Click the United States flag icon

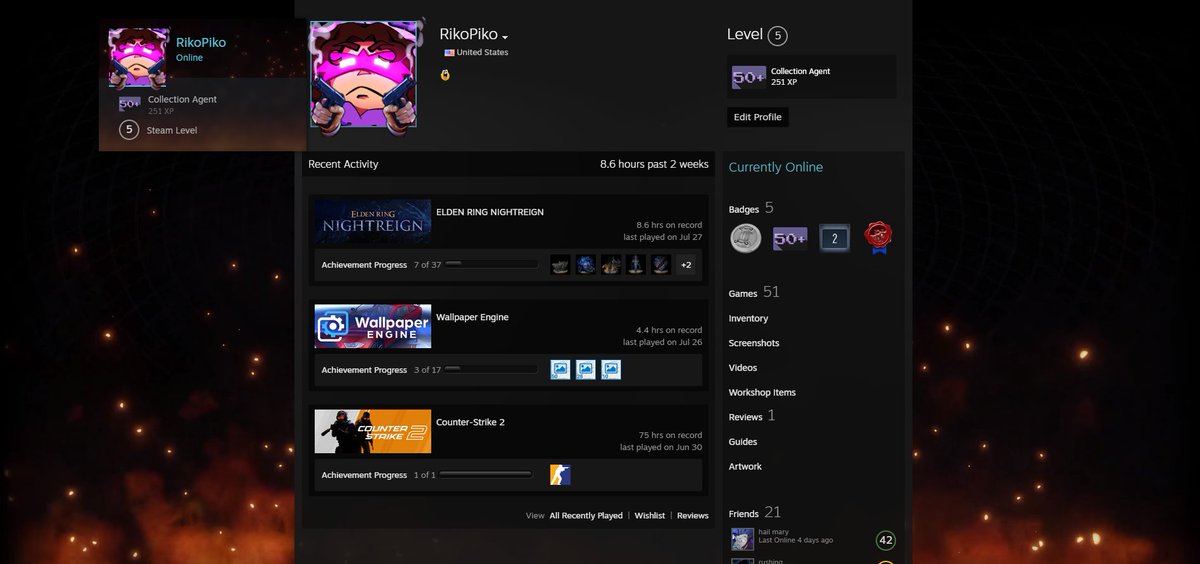[x=449, y=53]
